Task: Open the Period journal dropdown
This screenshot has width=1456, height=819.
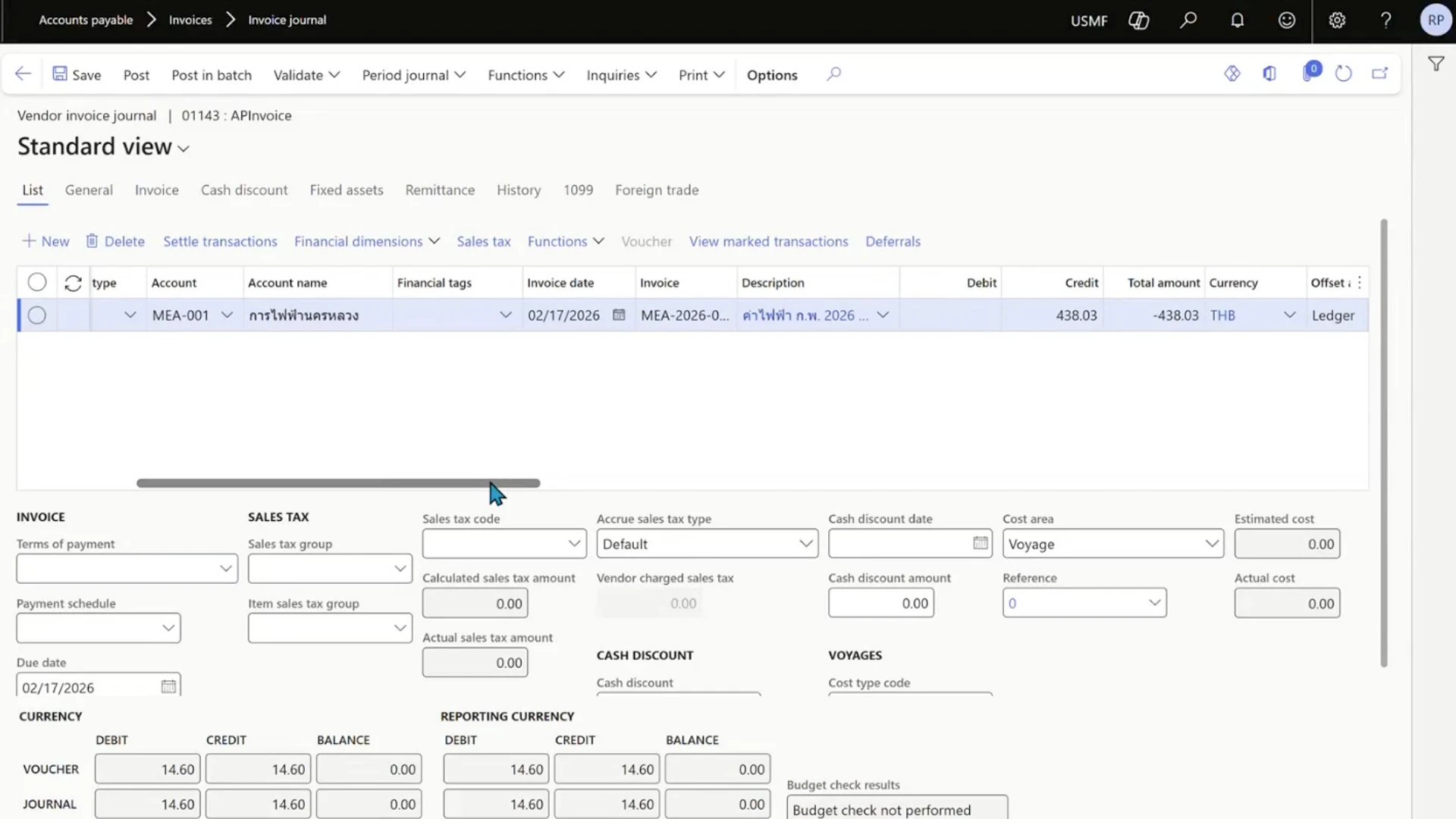Action: (413, 75)
